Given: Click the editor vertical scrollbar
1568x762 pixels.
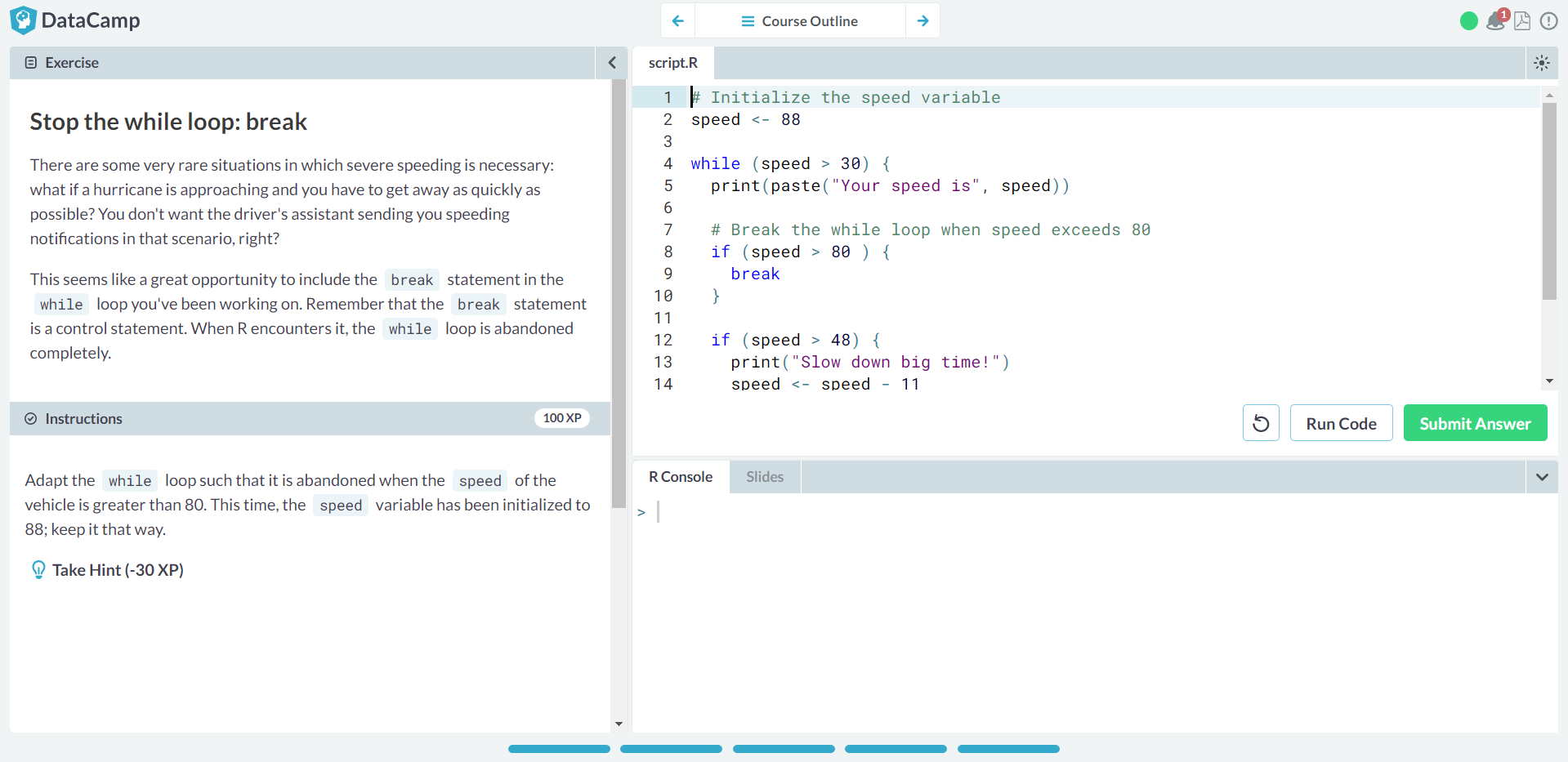Looking at the screenshot, I should pos(1549,201).
